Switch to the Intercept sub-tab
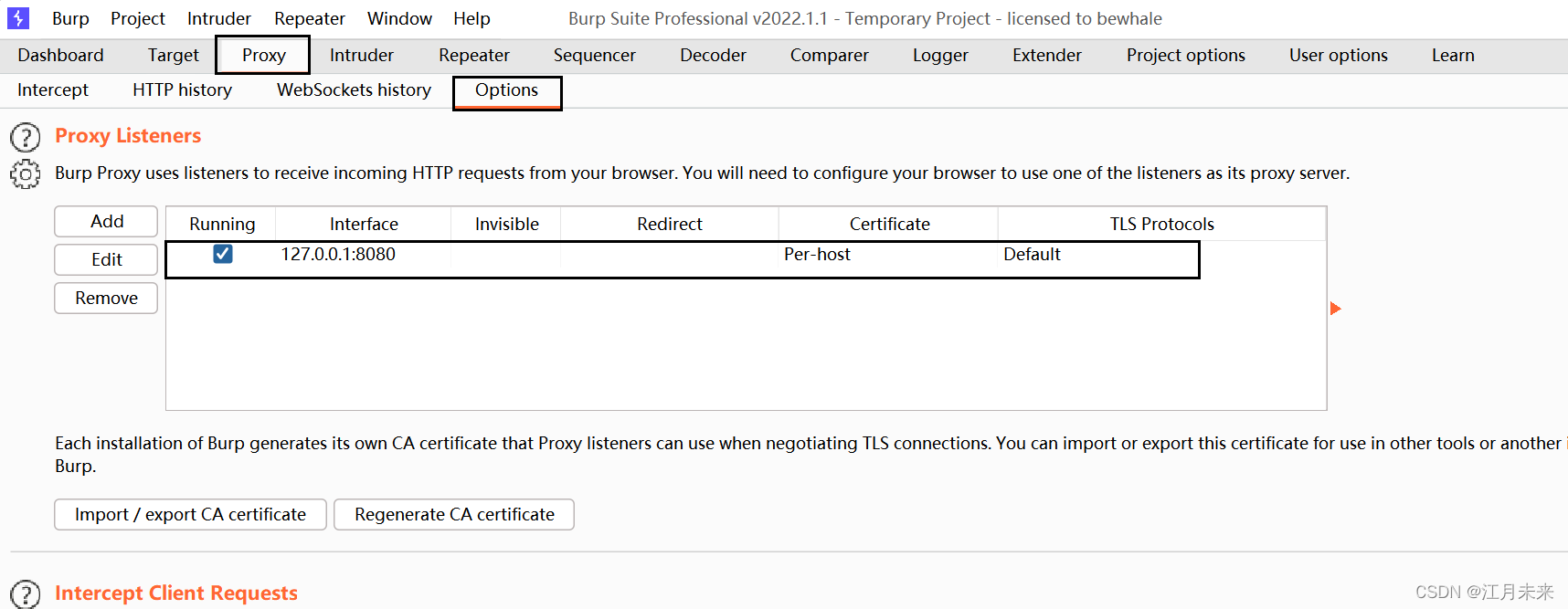 click(53, 89)
